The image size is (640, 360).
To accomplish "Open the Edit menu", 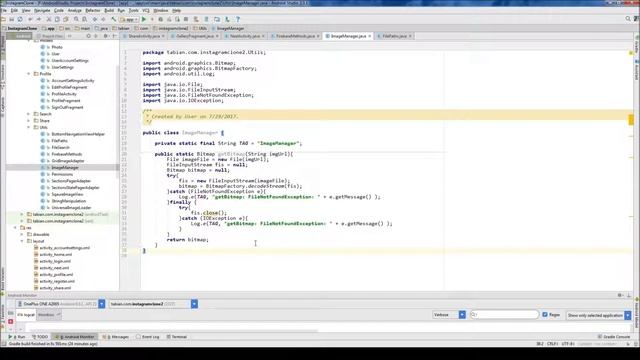I will [x=14, y=10].
